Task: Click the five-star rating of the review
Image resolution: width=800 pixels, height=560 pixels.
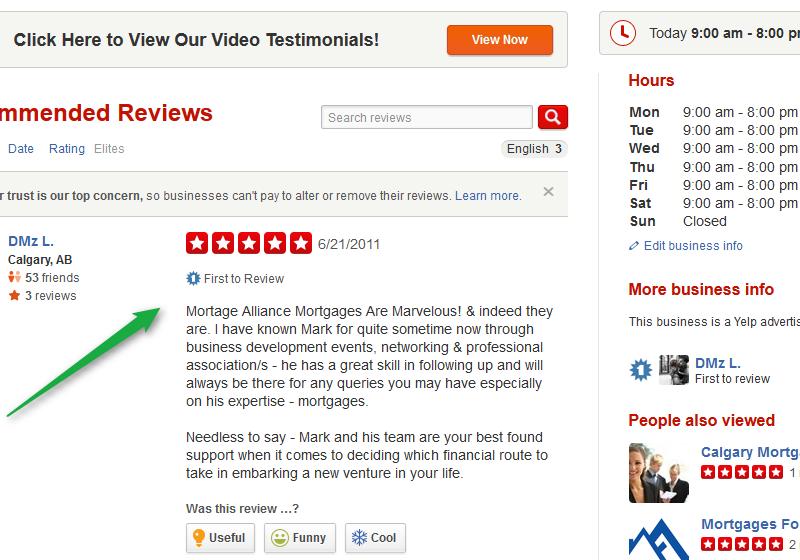Action: [248, 243]
